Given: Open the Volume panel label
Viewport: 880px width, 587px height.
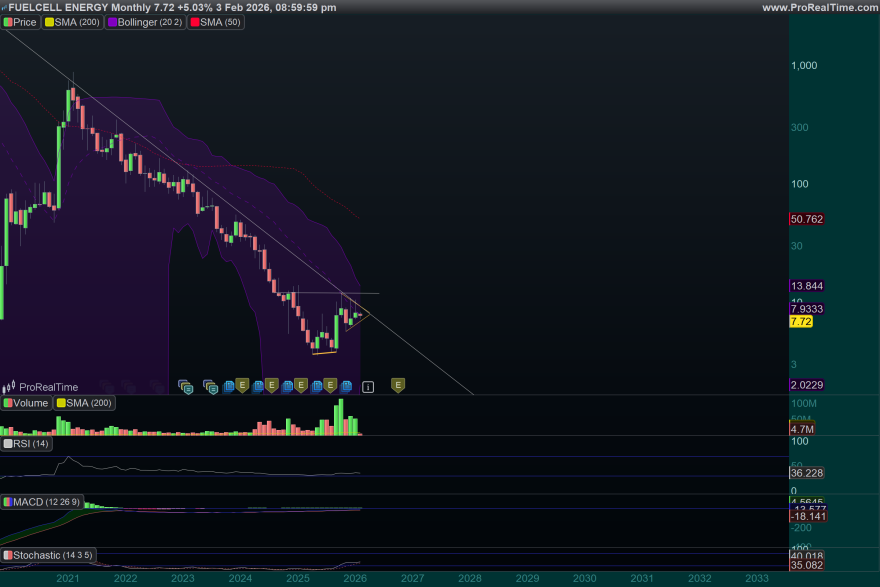Looking at the screenshot, I should [27, 403].
